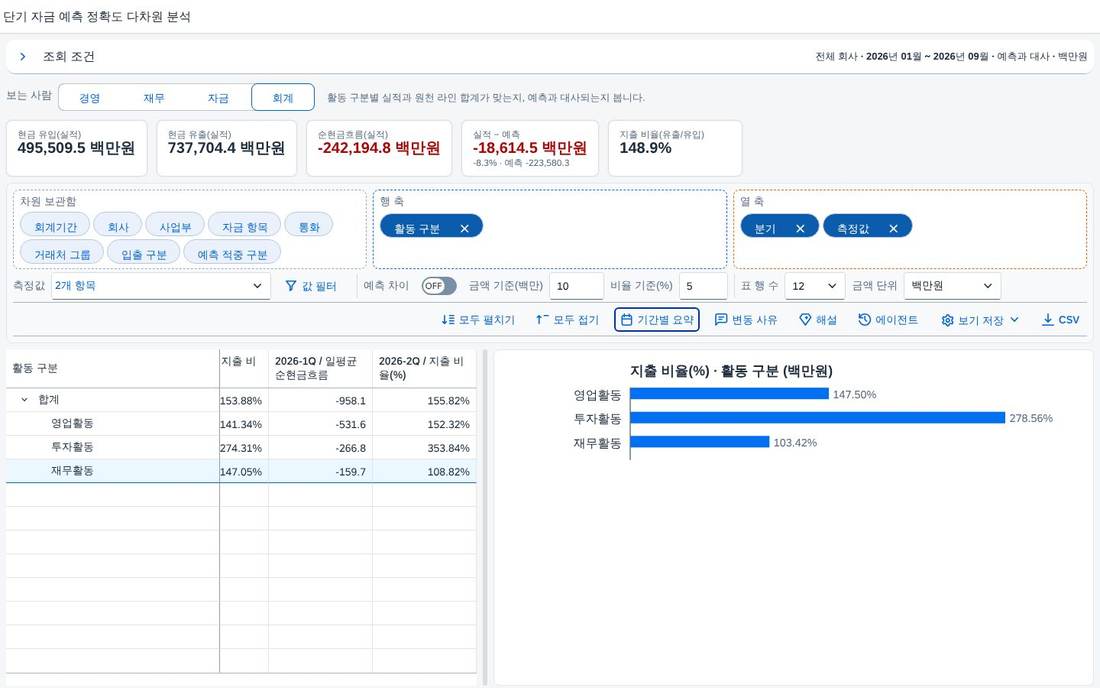Pick the 예측 적중 구분 dimension chip
Image resolution: width=1100 pixels, height=688 pixels.
tap(232, 254)
